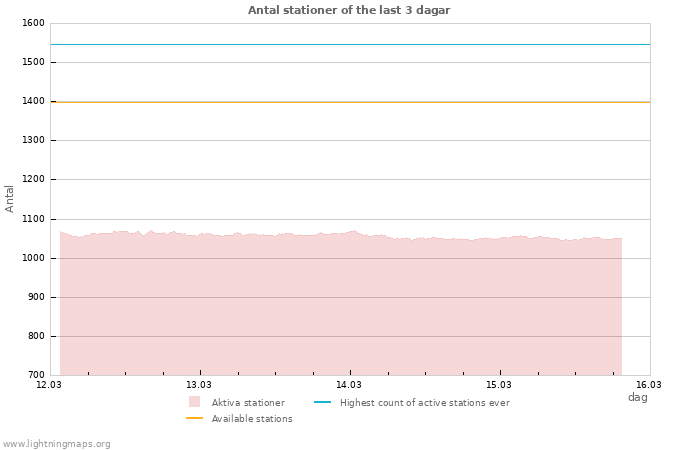Select 'Highest count of active stations ever' label
Viewport: 700px width, 450px height.
(424, 403)
